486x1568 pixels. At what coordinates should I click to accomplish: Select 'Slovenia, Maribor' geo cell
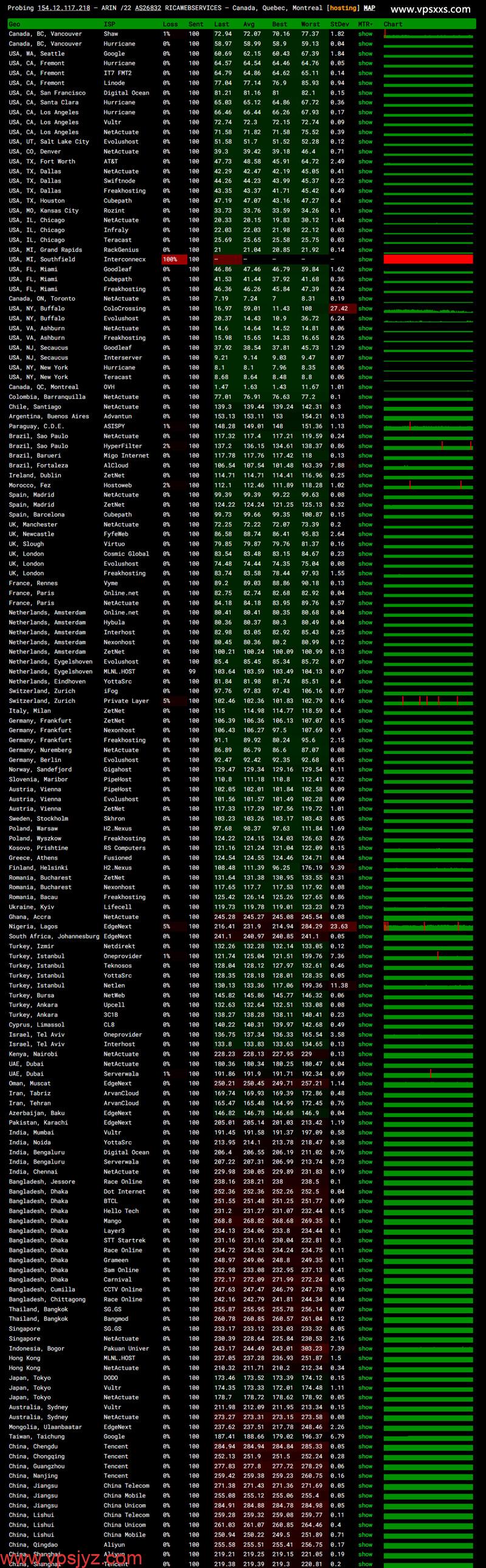[40, 779]
